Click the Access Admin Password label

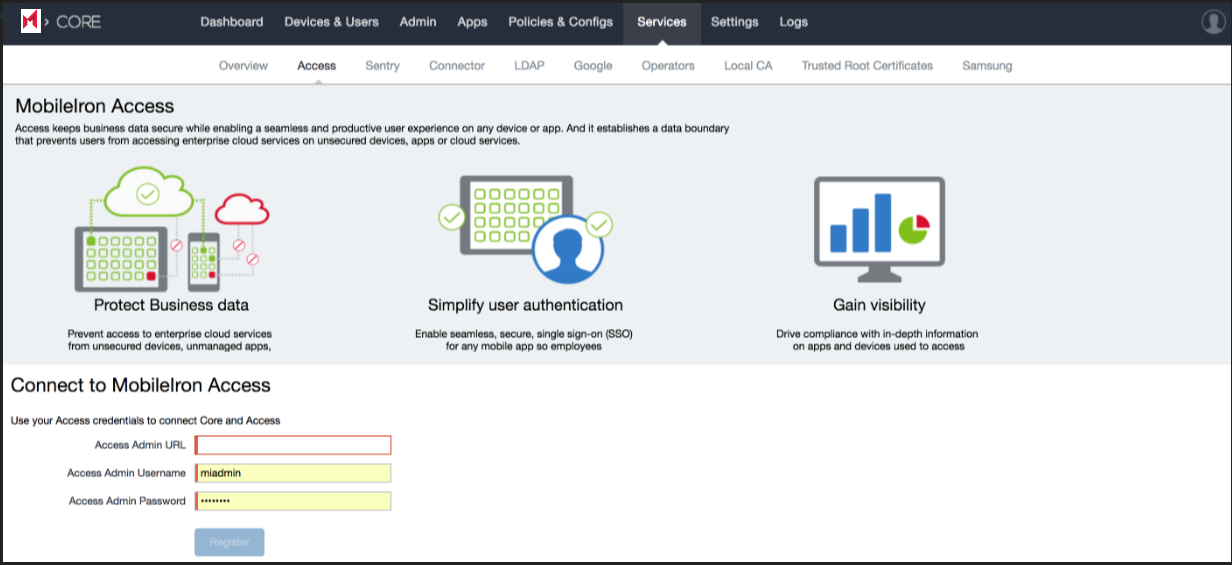[x=127, y=501]
